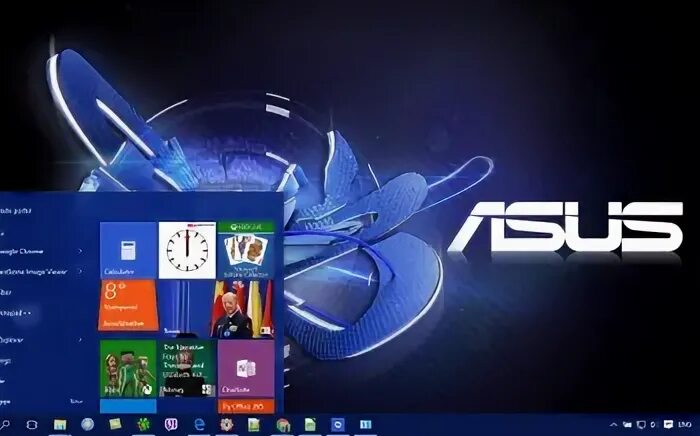The image size is (700, 436).
Task: Open the analog clock tile
Action: pos(187,250)
